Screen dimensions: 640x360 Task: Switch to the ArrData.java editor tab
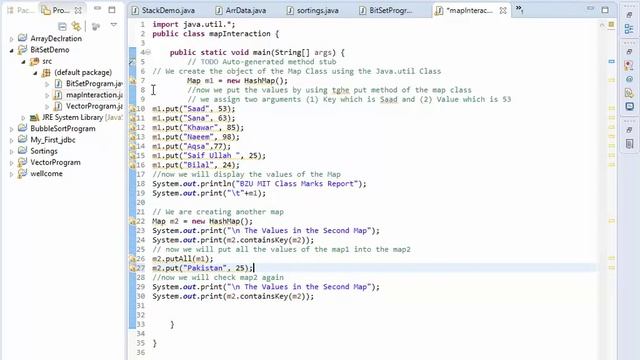point(241,11)
